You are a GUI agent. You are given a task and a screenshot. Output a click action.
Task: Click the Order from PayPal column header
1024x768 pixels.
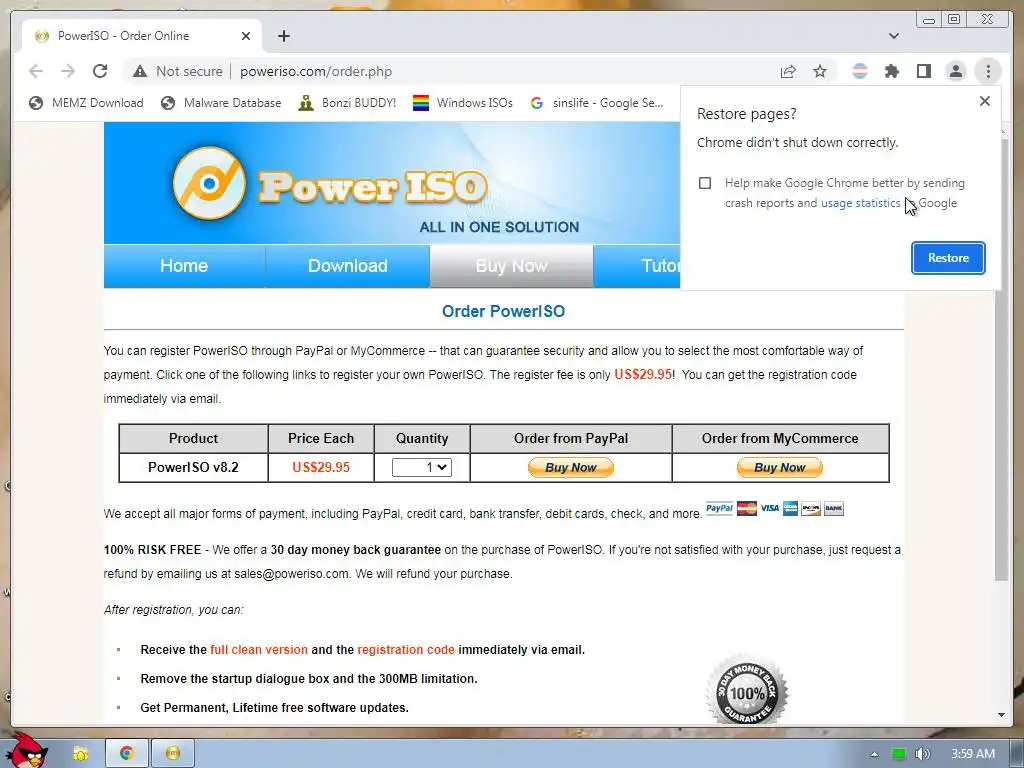tap(571, 439)
